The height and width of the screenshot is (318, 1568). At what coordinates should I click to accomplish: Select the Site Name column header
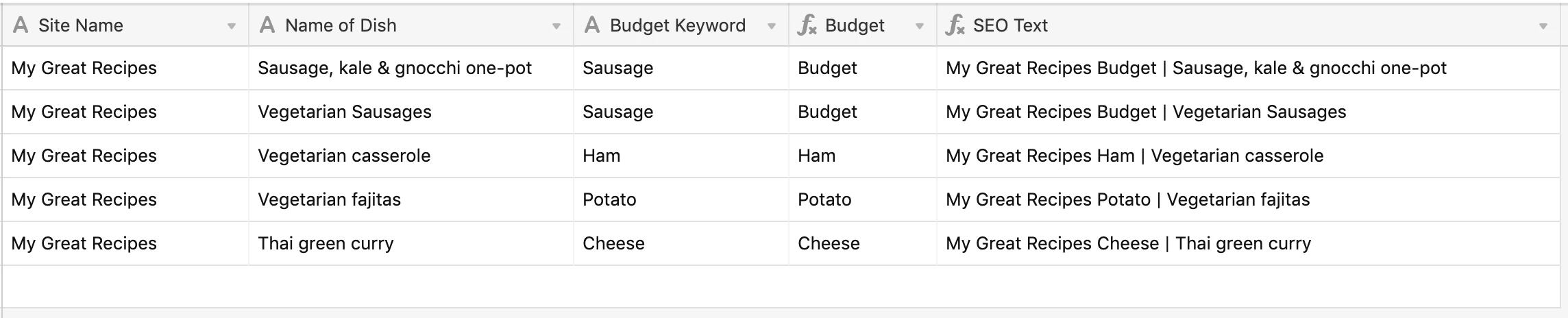tap(125, 25)
